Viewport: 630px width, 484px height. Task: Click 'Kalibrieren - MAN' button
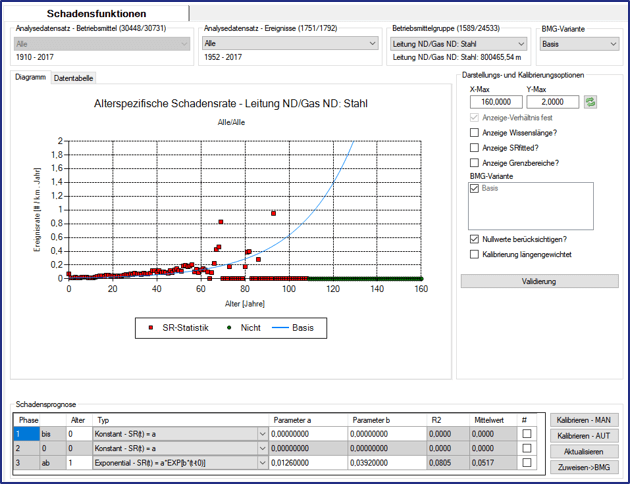coord(584,420)
